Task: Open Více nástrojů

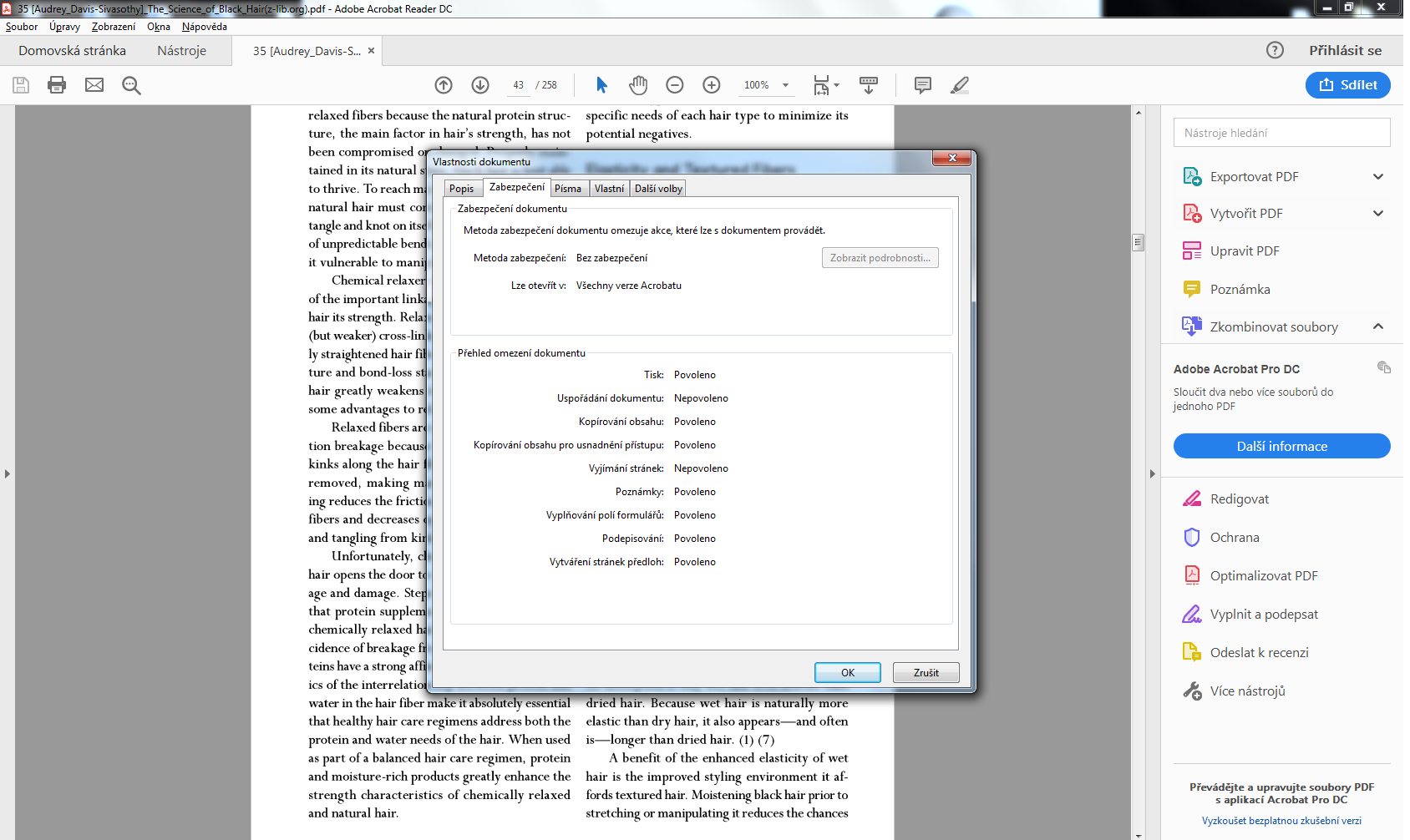Action: coord(1248,691)
